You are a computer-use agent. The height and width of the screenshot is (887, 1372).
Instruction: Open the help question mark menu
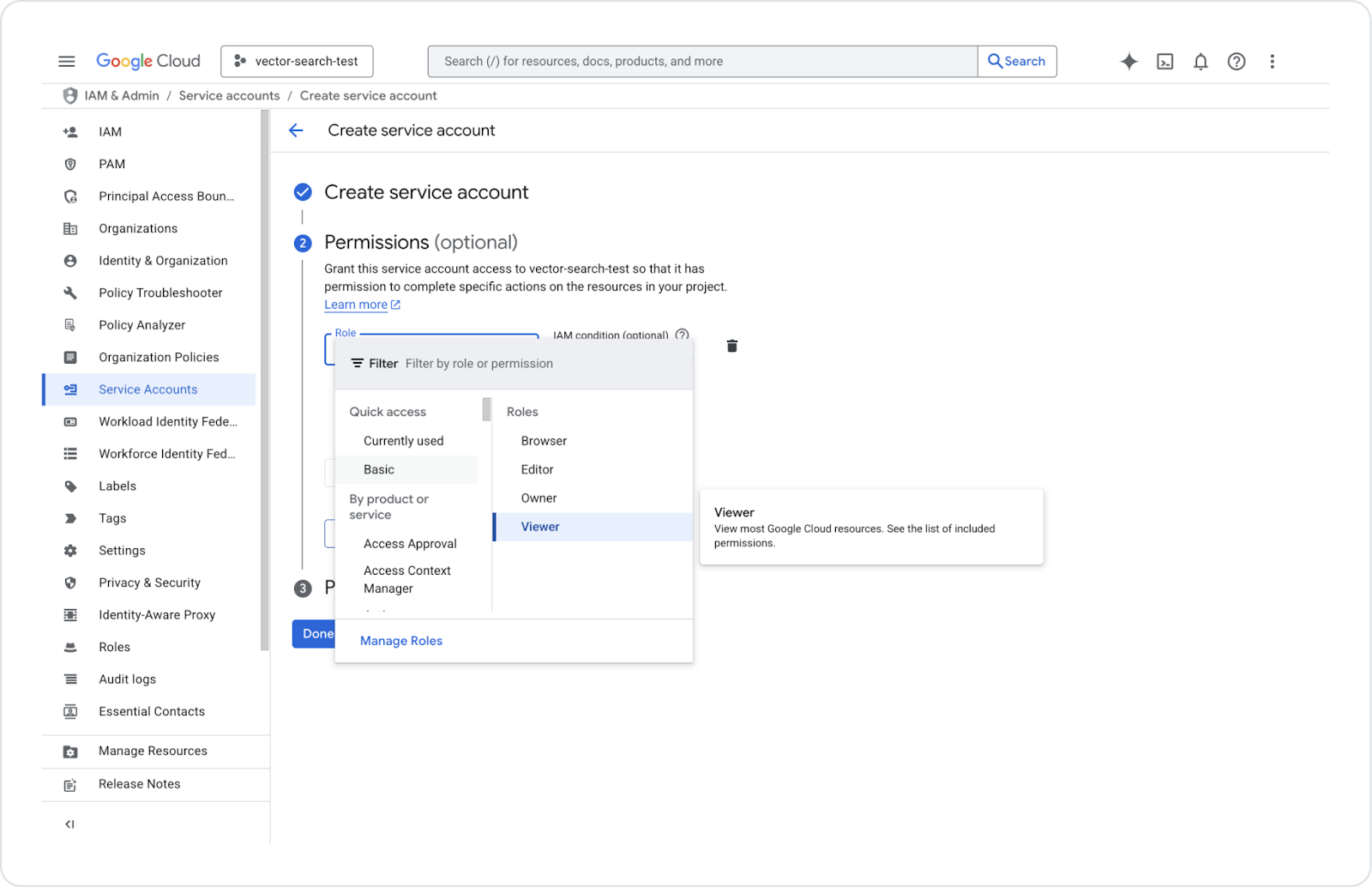tap(1236, 61)
